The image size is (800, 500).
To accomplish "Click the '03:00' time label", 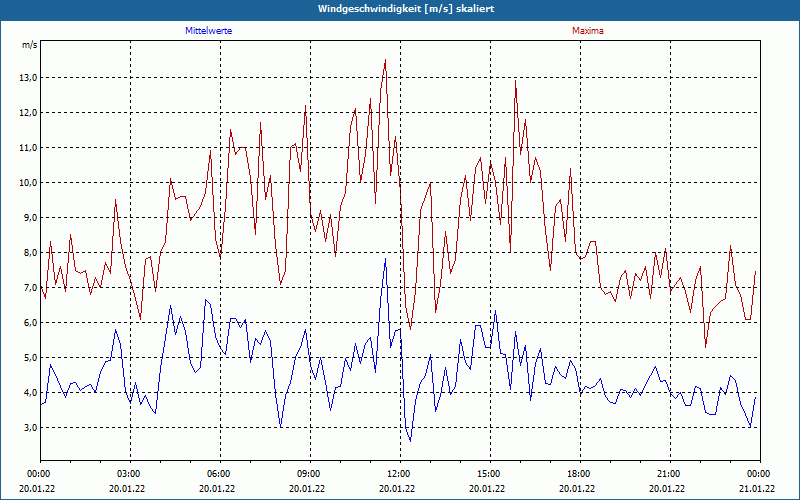I will [x=131, y=474].
